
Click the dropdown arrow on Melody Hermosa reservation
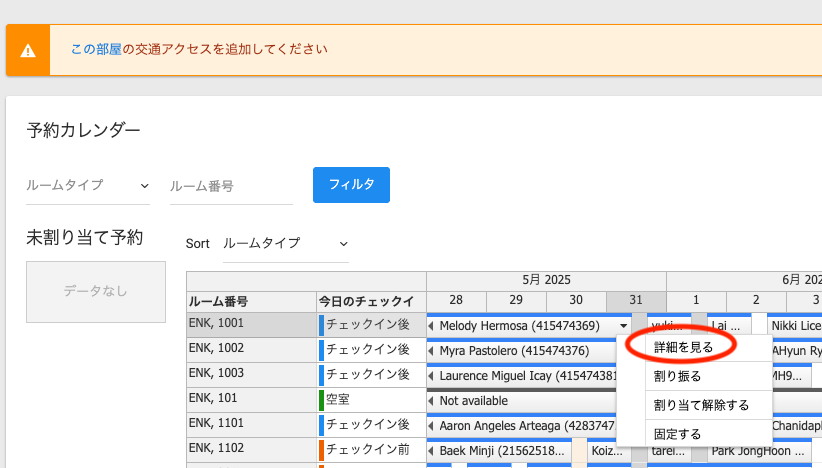[624, 326]
